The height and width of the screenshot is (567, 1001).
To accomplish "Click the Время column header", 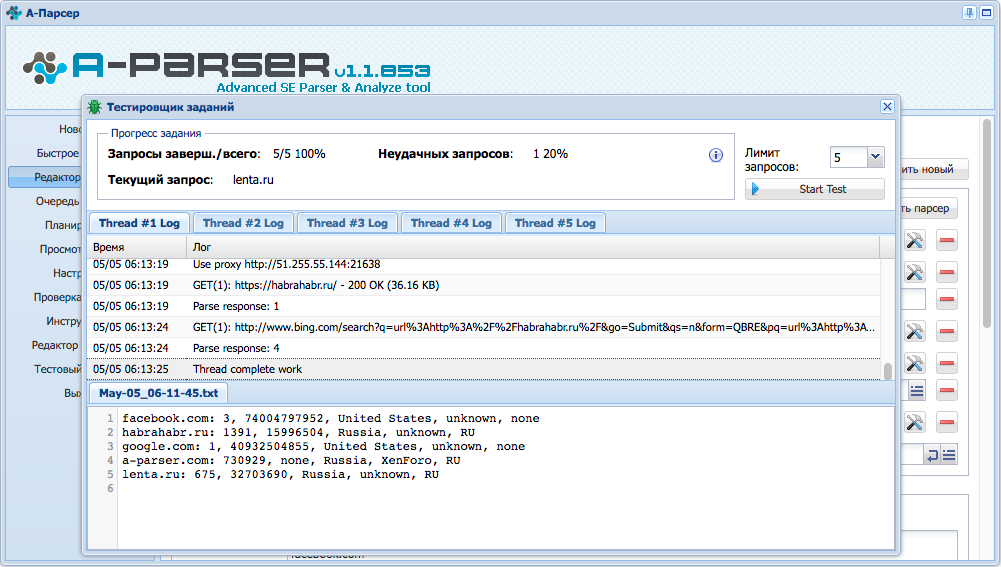I will [x=137, y=247].
